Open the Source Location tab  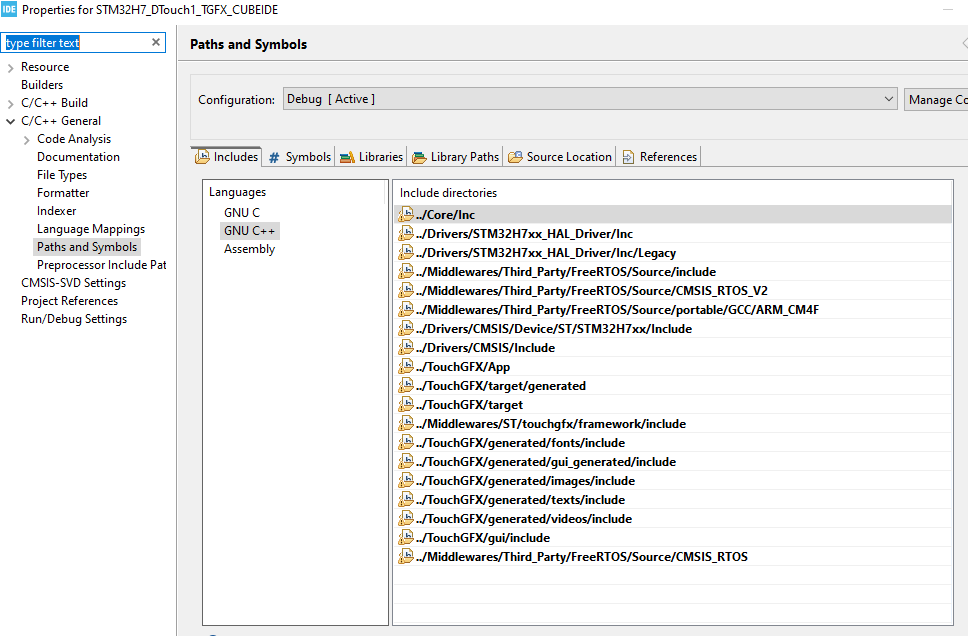[568, 157]
